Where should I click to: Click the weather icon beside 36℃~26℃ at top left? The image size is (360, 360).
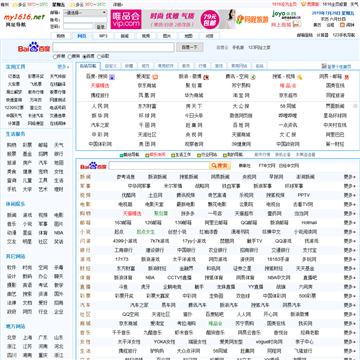point(15,5)
